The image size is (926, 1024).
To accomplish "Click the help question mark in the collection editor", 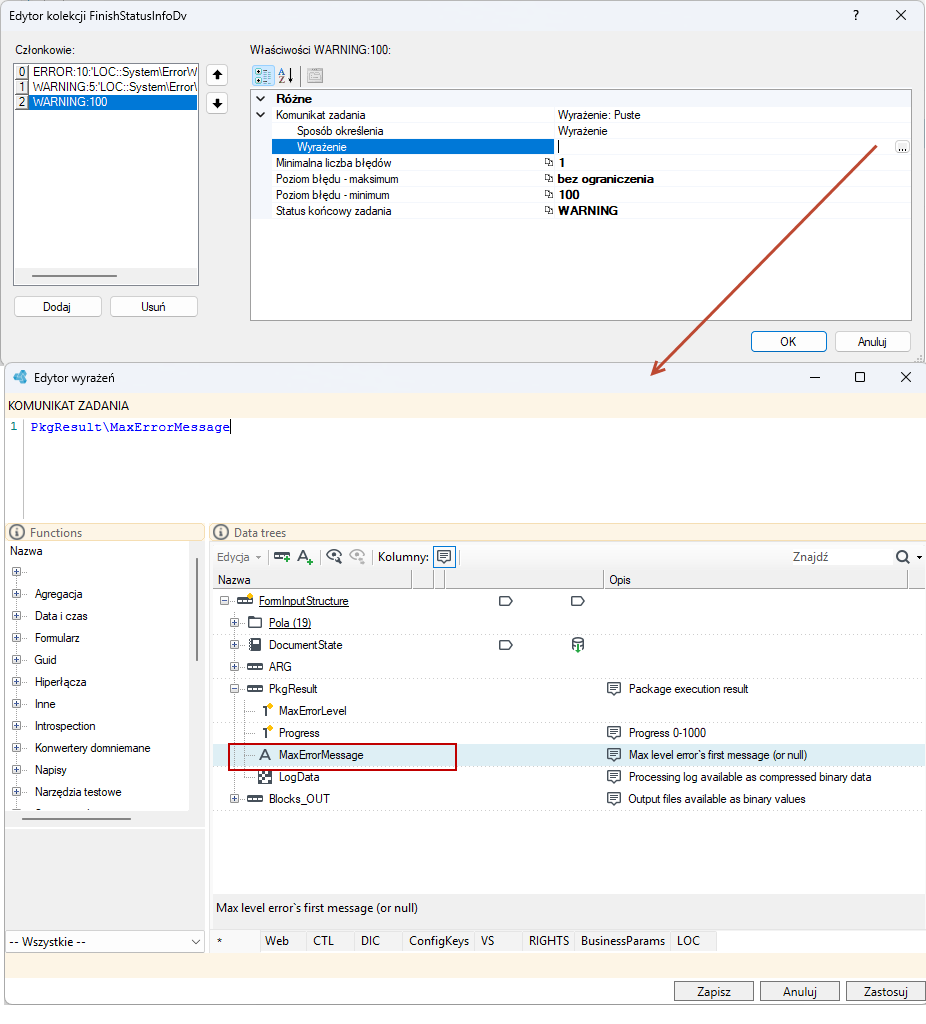I will [x=856, y=15].
